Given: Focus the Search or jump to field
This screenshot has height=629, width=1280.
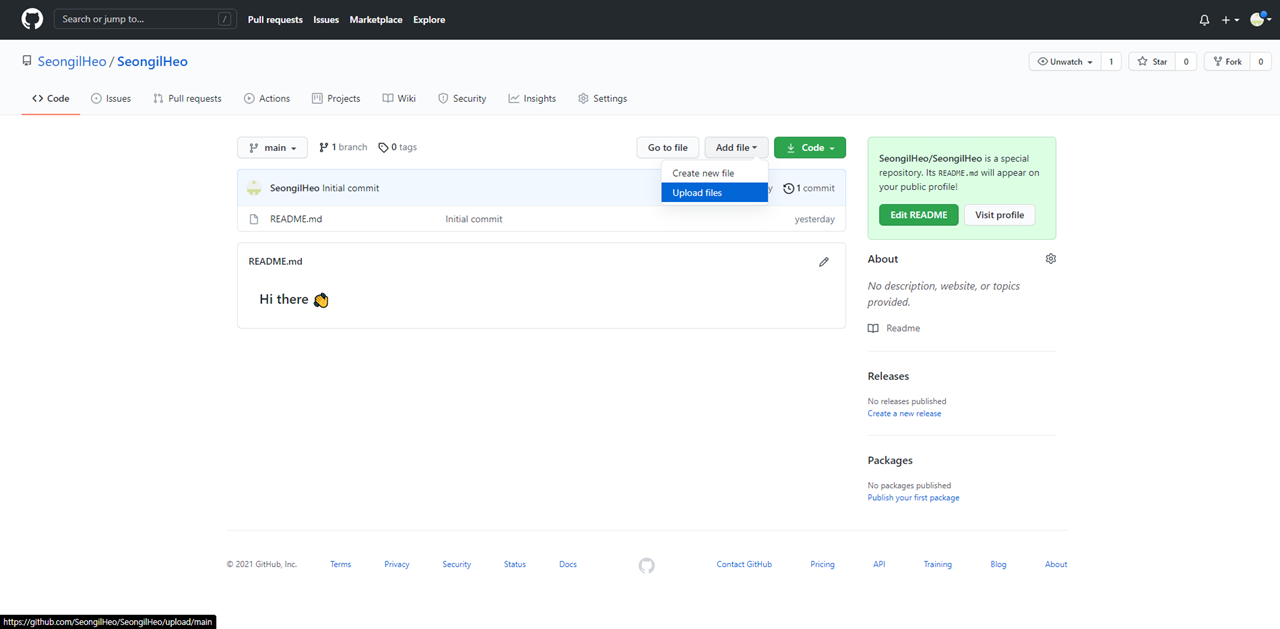Looking at the screenshot, I should click(x=146, y=19).
